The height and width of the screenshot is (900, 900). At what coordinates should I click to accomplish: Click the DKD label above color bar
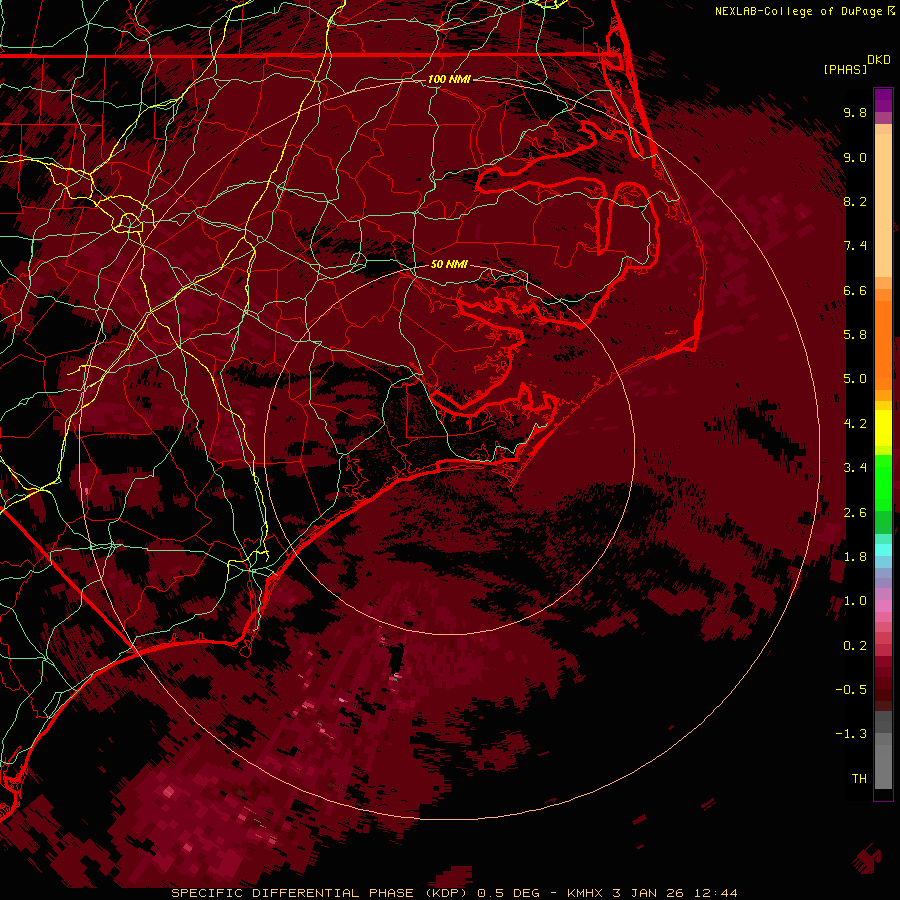point(878,60)
